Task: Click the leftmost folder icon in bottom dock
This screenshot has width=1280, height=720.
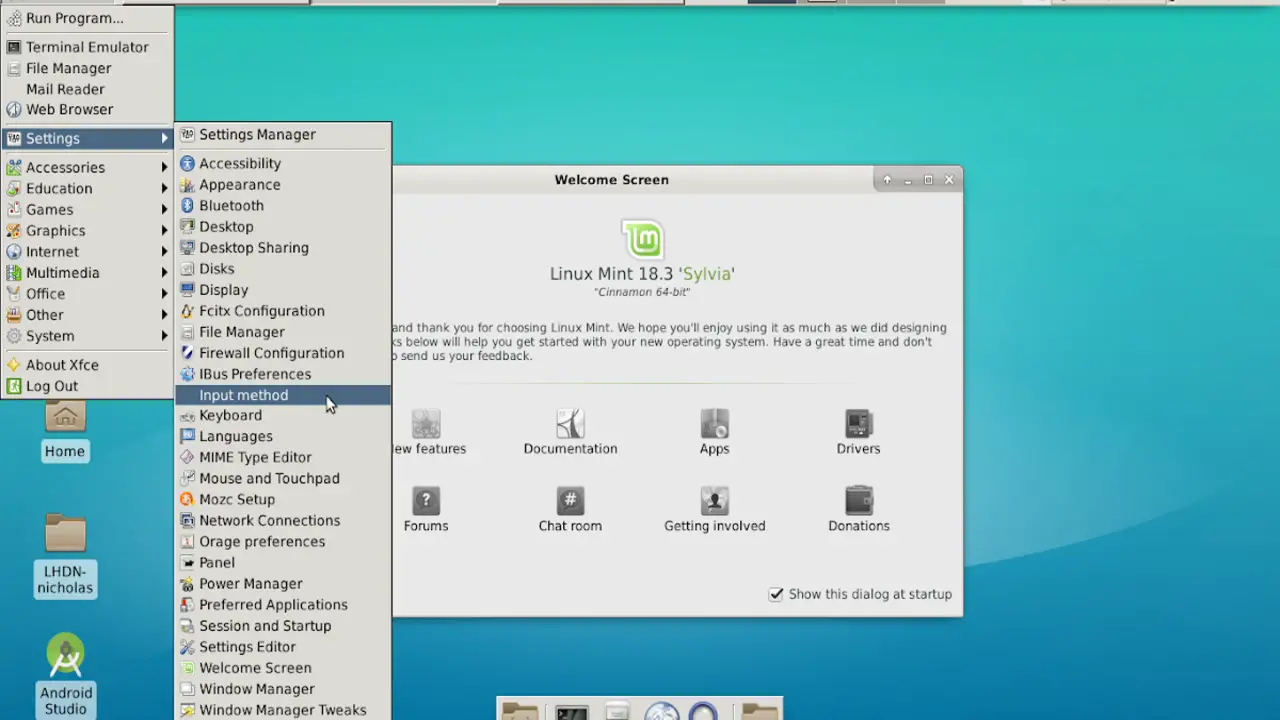Action: point(520,711)
